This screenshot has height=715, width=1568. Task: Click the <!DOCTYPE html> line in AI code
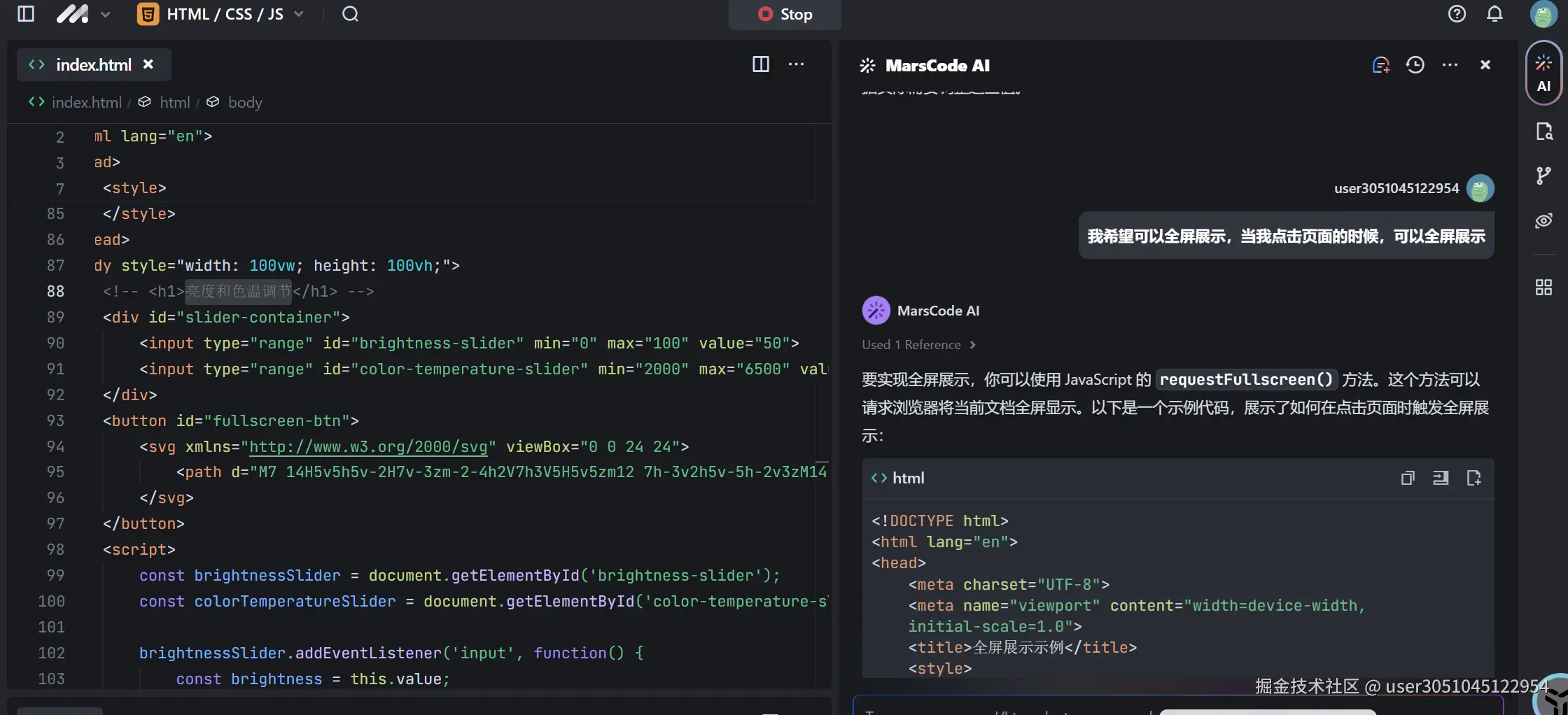point(939,521)
